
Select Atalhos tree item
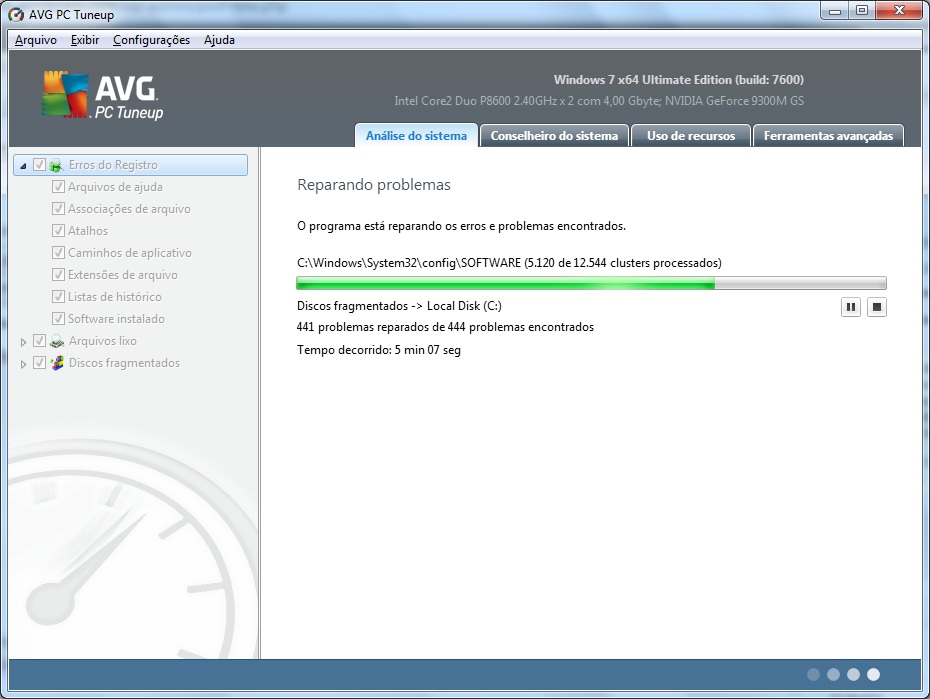(x=88, y=231)
